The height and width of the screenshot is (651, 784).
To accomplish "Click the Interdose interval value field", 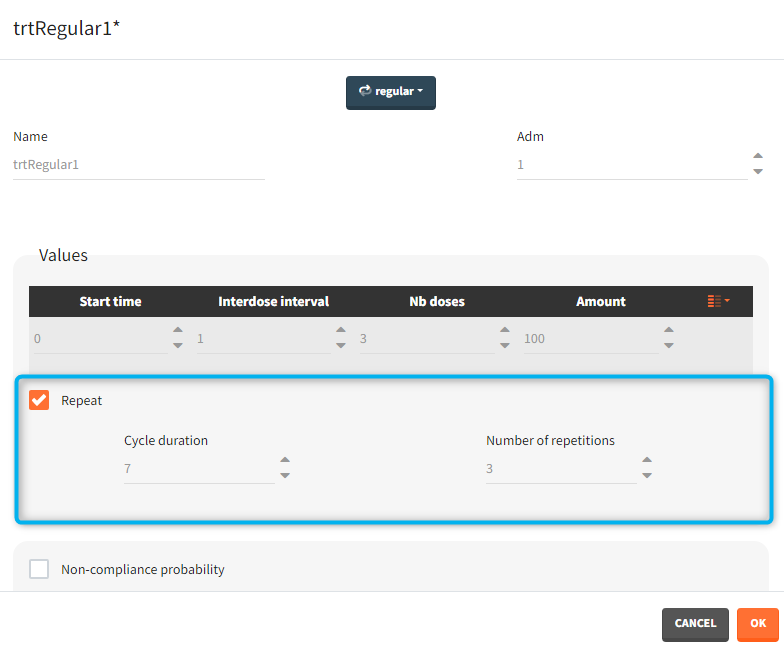I will [262, 339].
